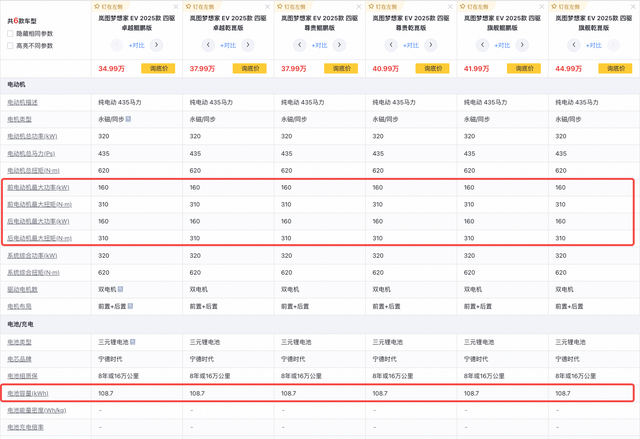This screenshot has height=439, width=640.
Task: Click the 电池/充电 section header
Action: coord(20,324)
